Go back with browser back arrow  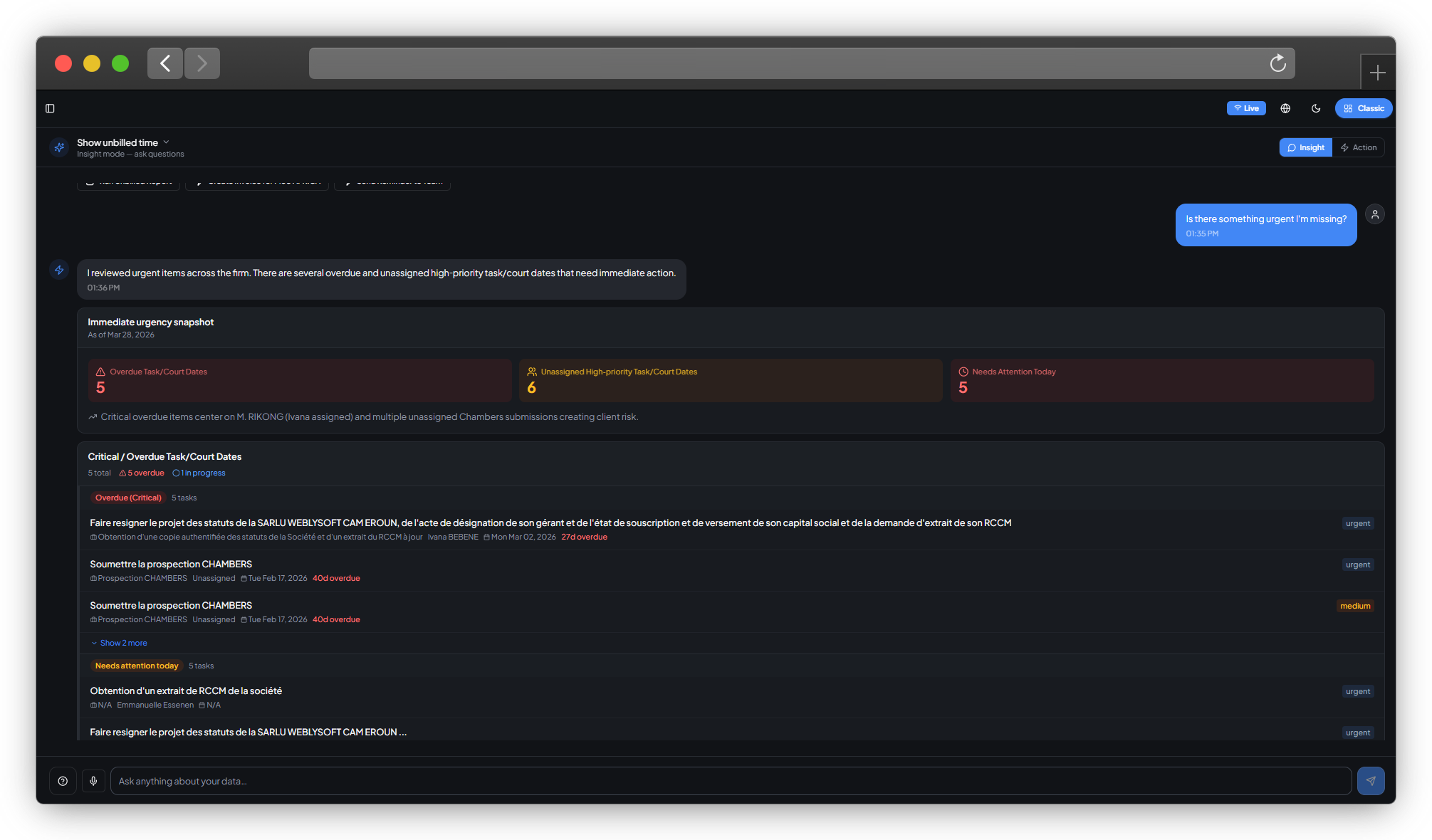(165, 63)
